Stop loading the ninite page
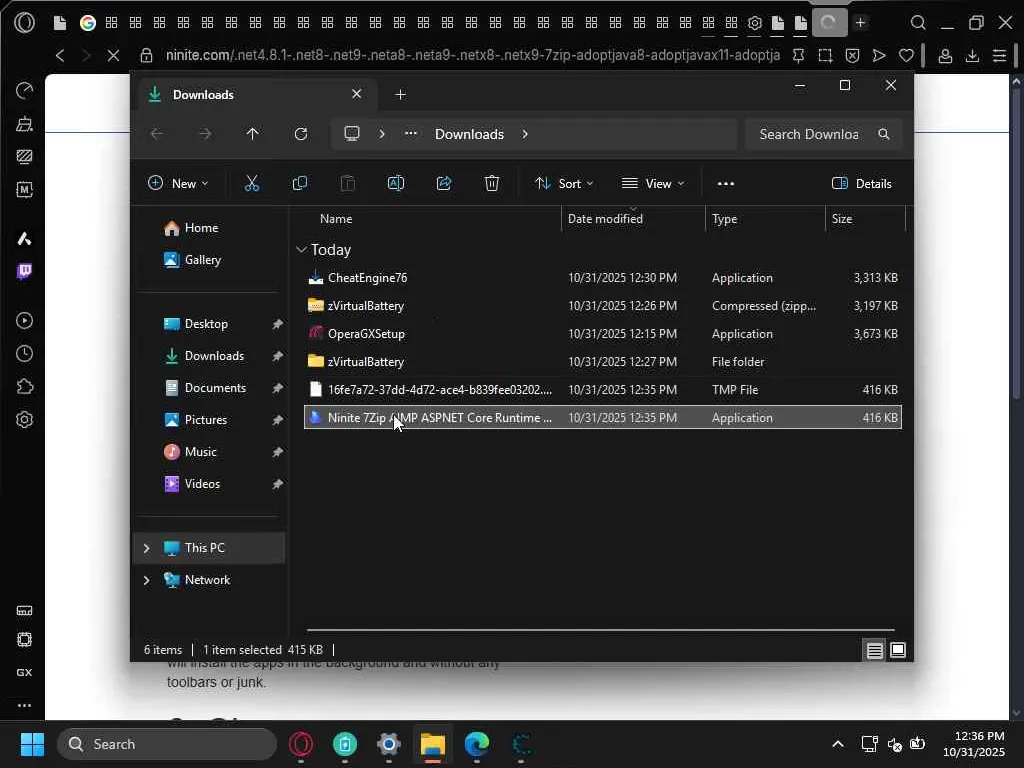1024x768 pixels. [x=113, y=56]
